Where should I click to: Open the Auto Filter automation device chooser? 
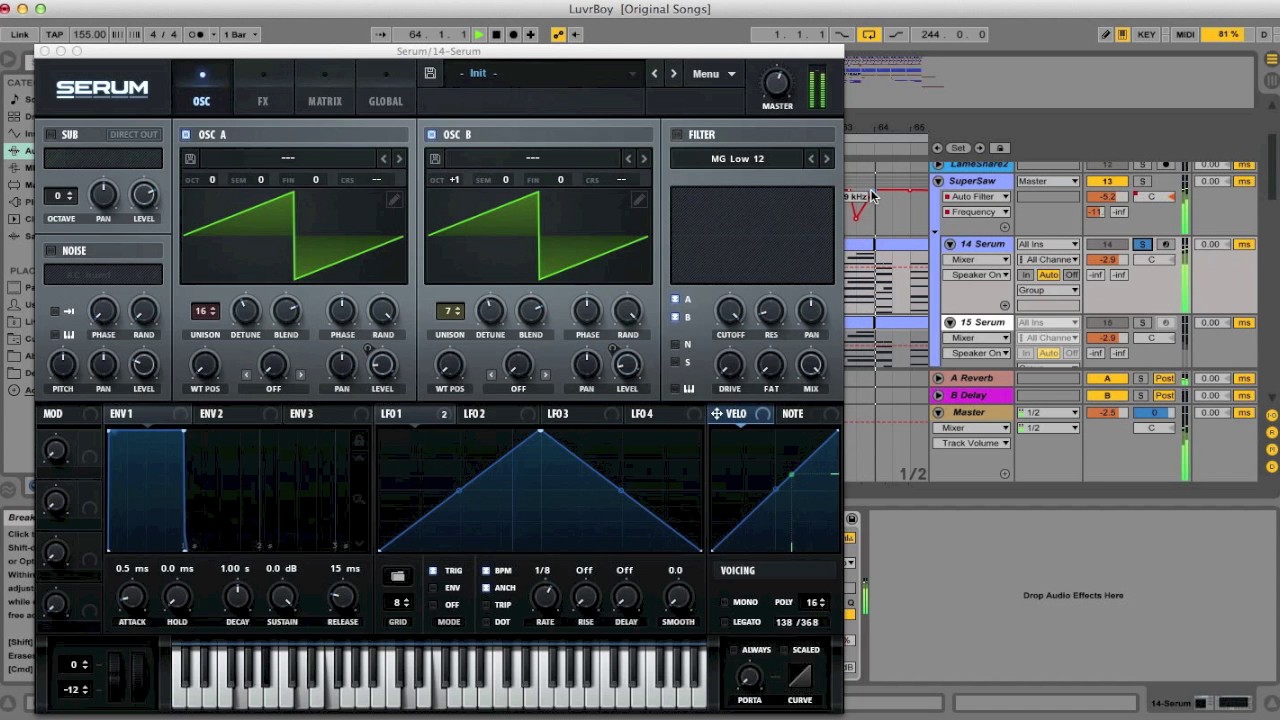click(x=976, y=197)
